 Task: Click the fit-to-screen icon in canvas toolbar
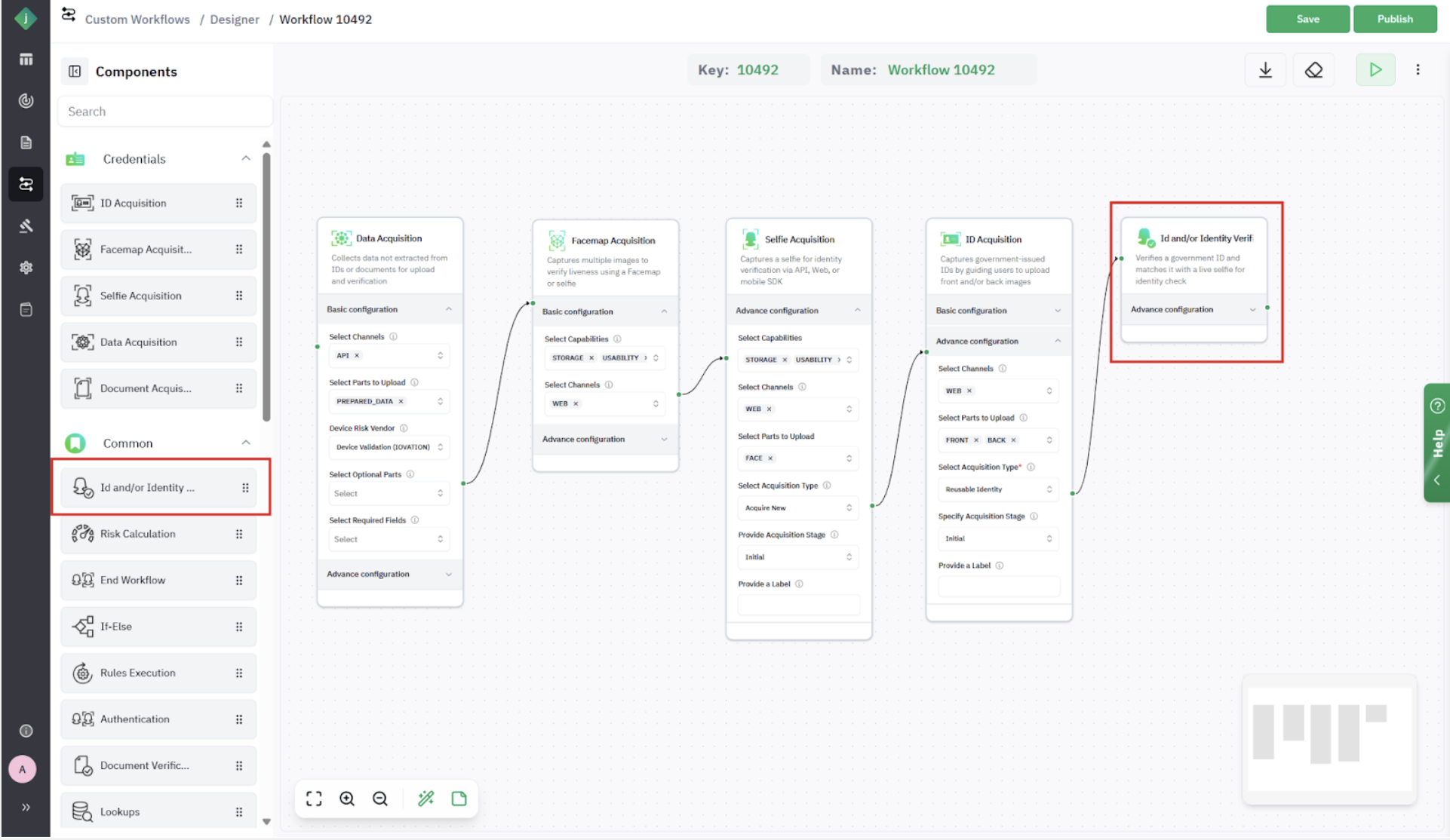314,799
